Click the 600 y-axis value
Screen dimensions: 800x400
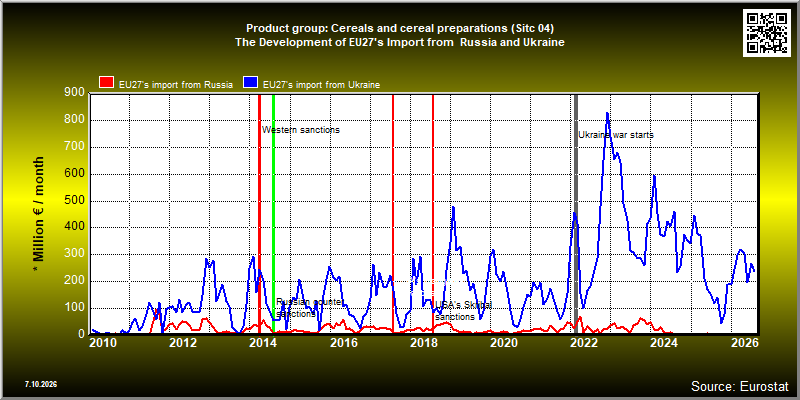point(76,173)
